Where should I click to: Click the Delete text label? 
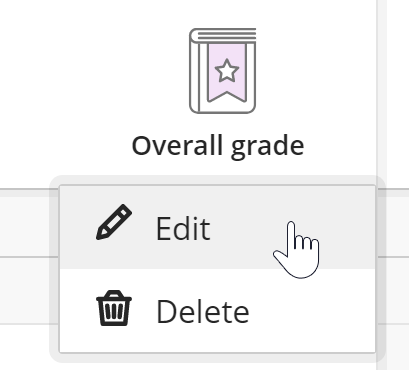point(203,311)
